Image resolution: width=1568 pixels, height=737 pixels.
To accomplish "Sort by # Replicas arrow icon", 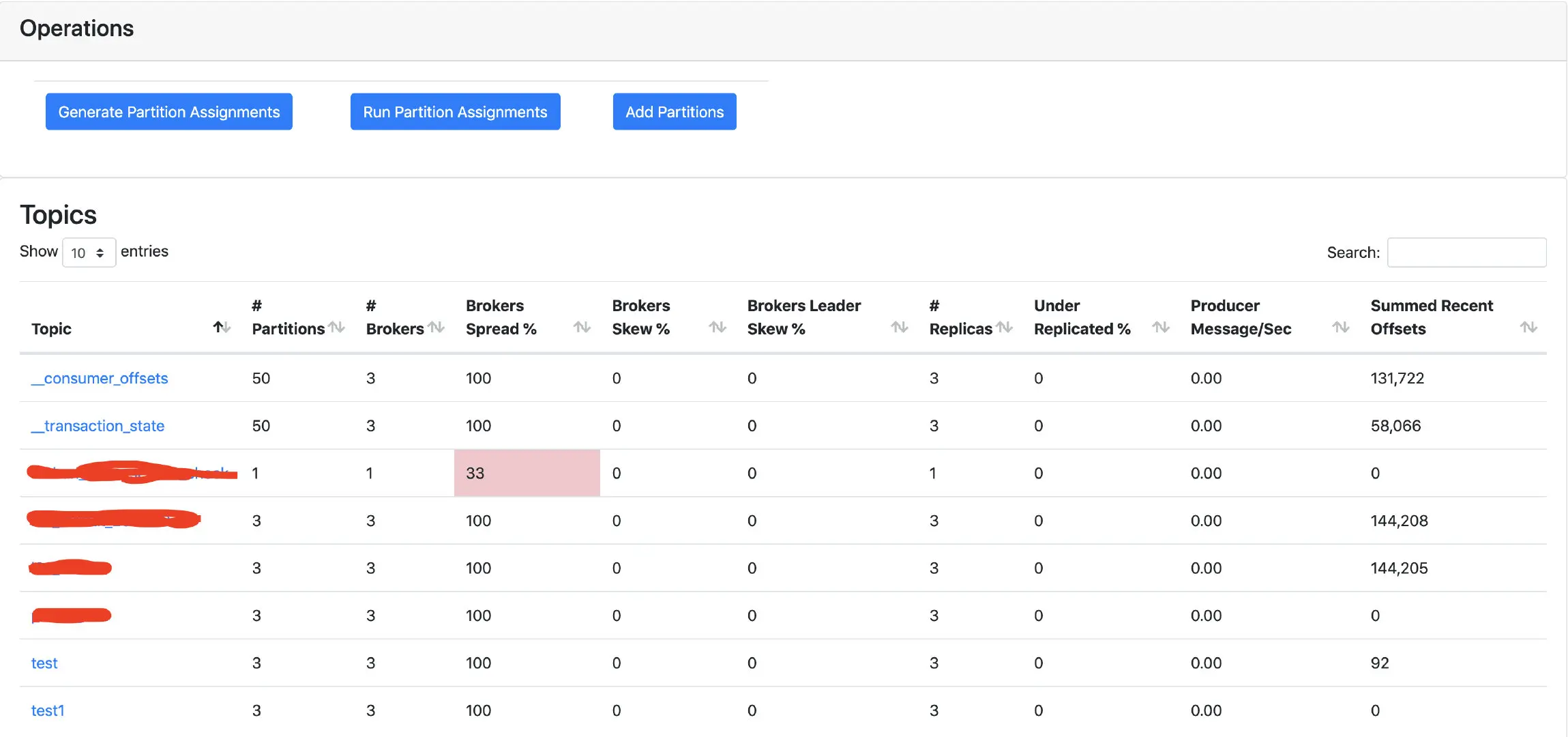I will 1004,328.
